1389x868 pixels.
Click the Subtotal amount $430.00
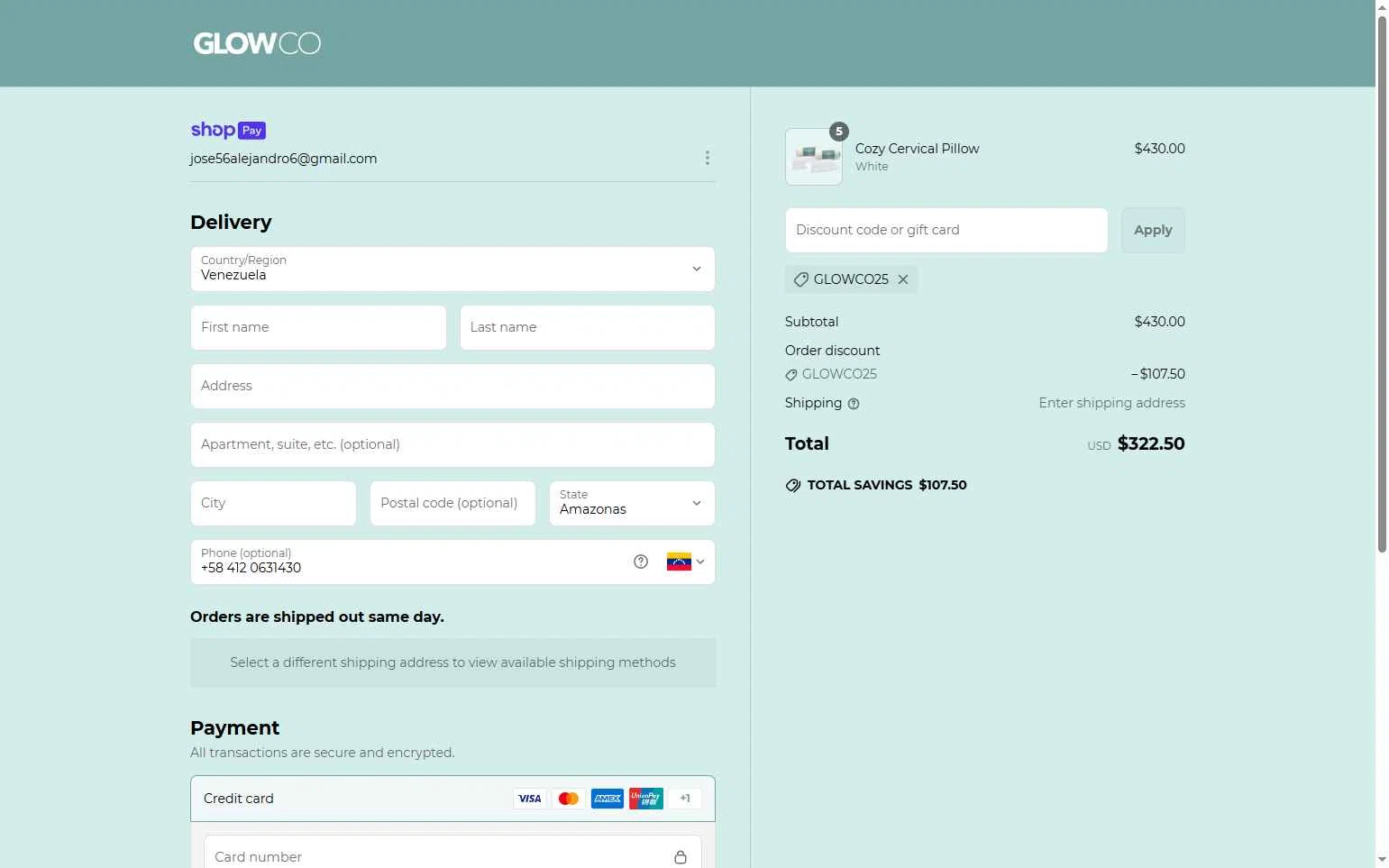pyautogui.click(x=1159, y=322)
